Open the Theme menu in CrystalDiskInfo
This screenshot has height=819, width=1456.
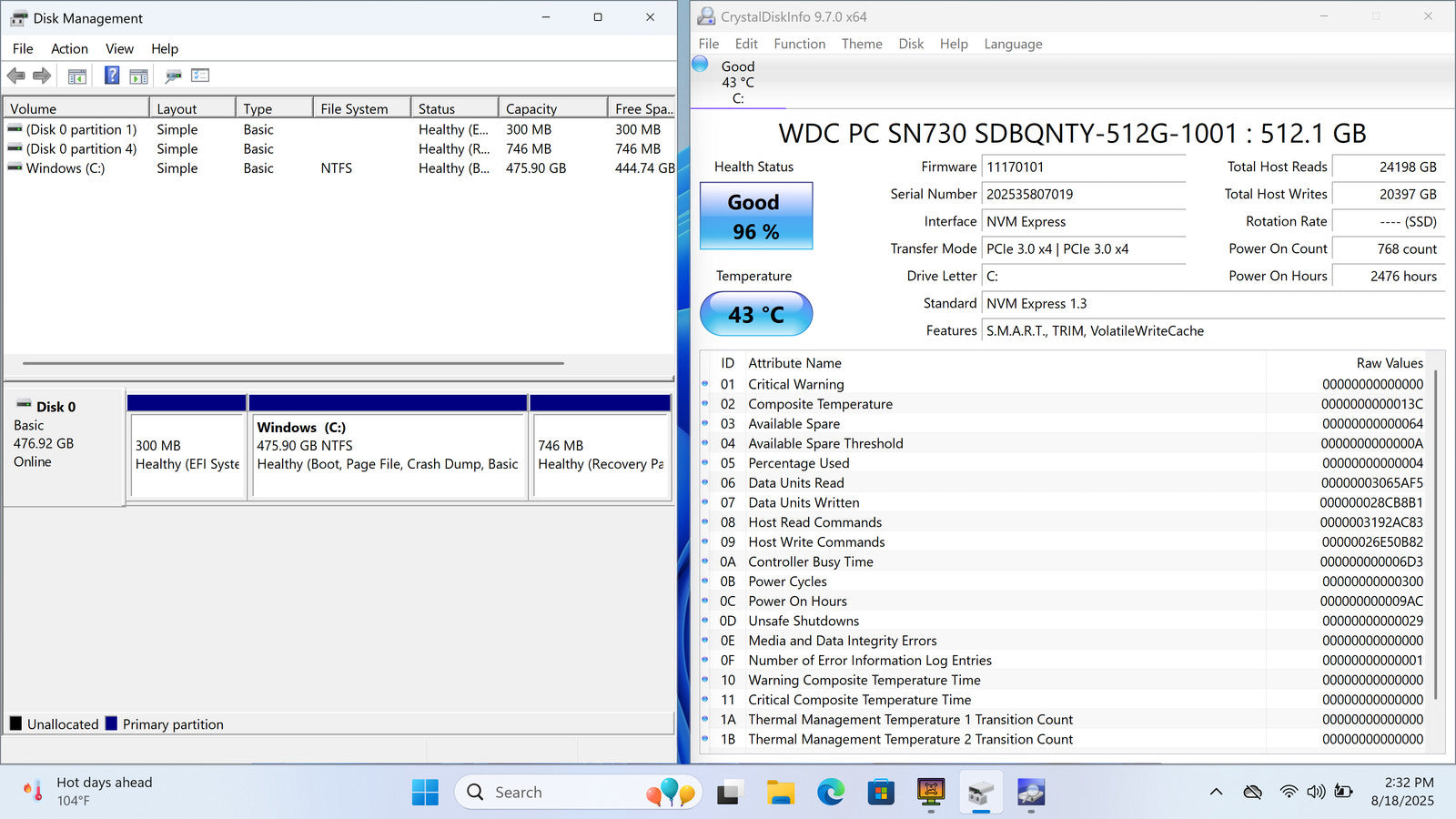click(x=861, y=44)
